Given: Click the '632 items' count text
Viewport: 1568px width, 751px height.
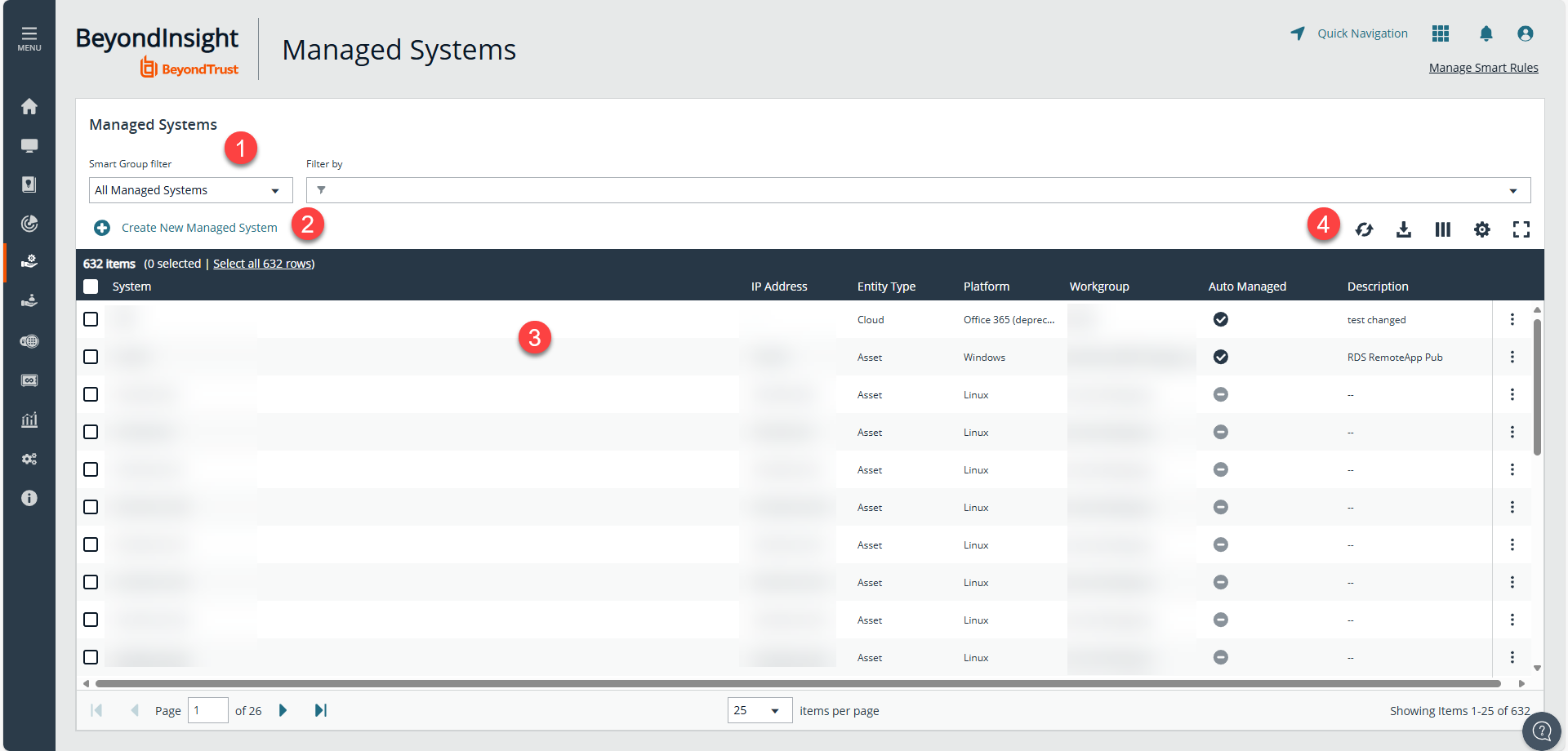Looking at the screenshot, I should click(109, 264).
